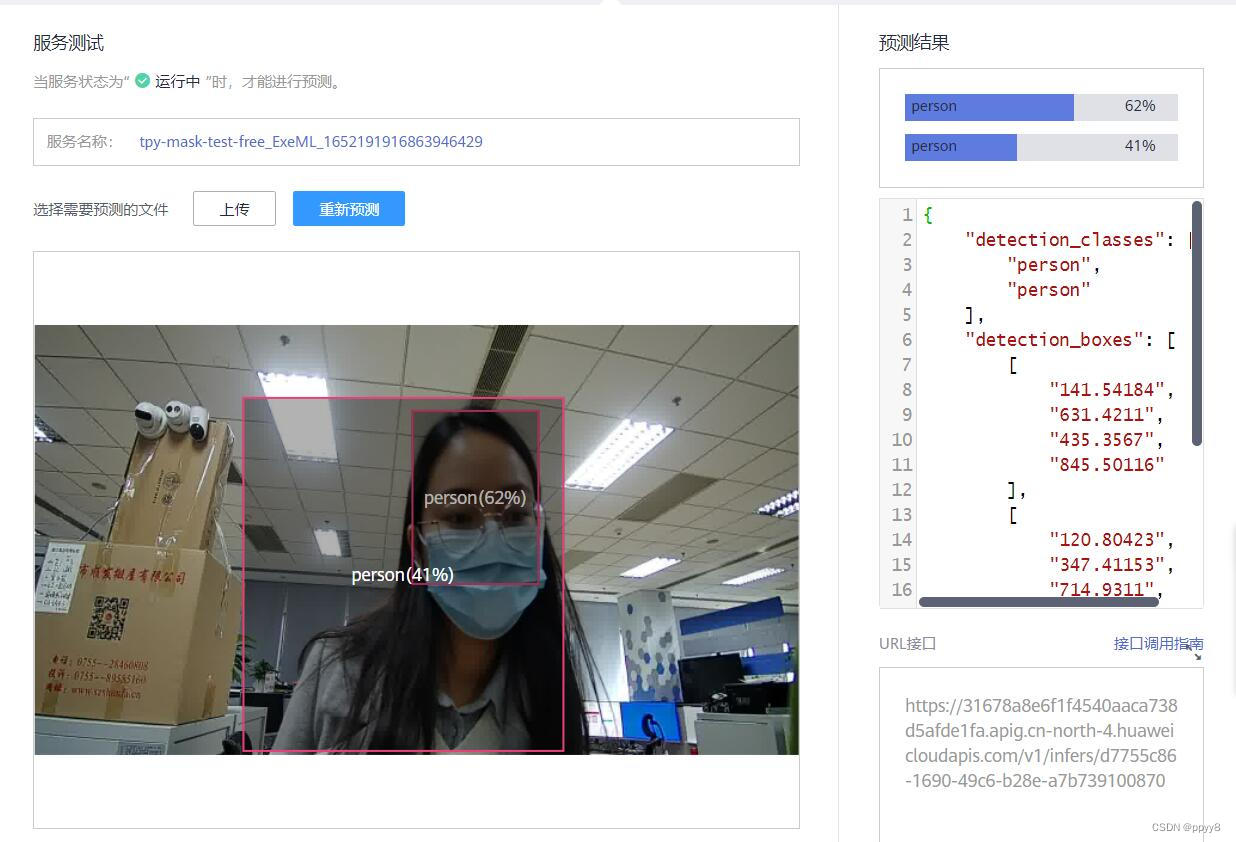
Task: Select the person 41% confidence bar
Action: [1040, 147]
